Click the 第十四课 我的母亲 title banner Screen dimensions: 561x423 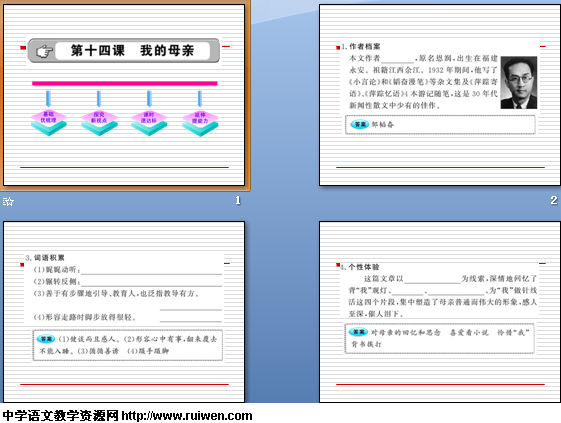click(124, 50)
